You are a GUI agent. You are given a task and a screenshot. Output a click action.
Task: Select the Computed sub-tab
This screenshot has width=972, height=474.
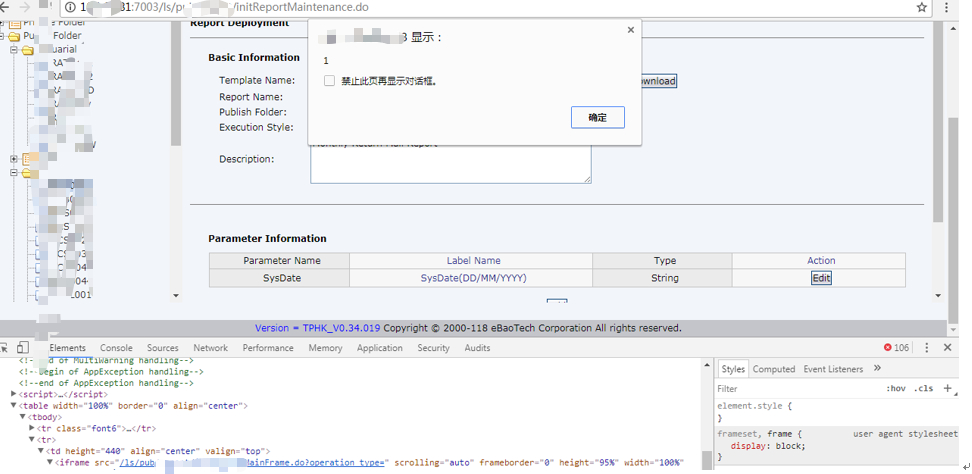point(774,369)
